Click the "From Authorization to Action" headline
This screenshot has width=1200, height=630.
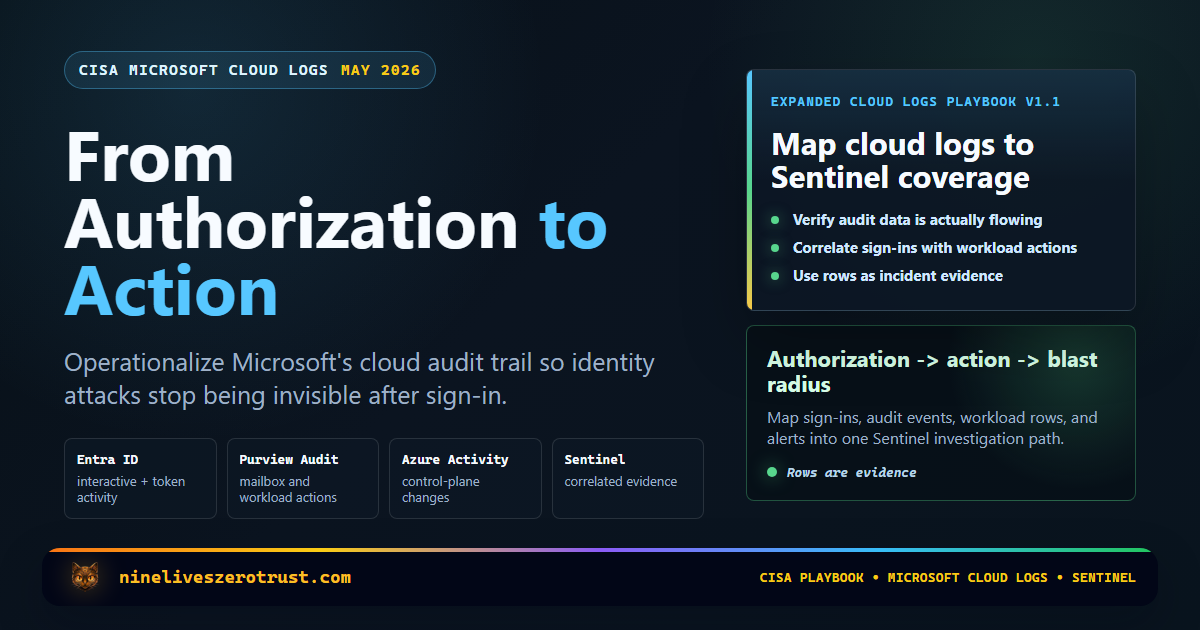coord(336,225)
